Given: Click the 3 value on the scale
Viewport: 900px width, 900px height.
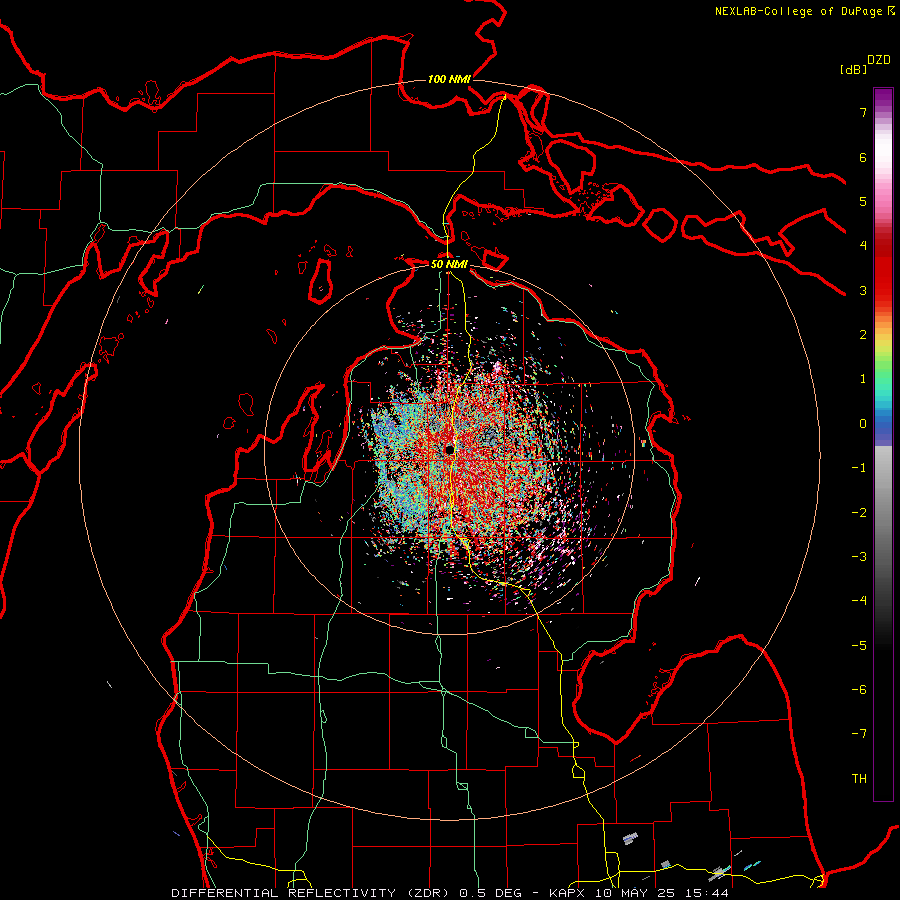Looking at the screenshot, I should 863,290.
